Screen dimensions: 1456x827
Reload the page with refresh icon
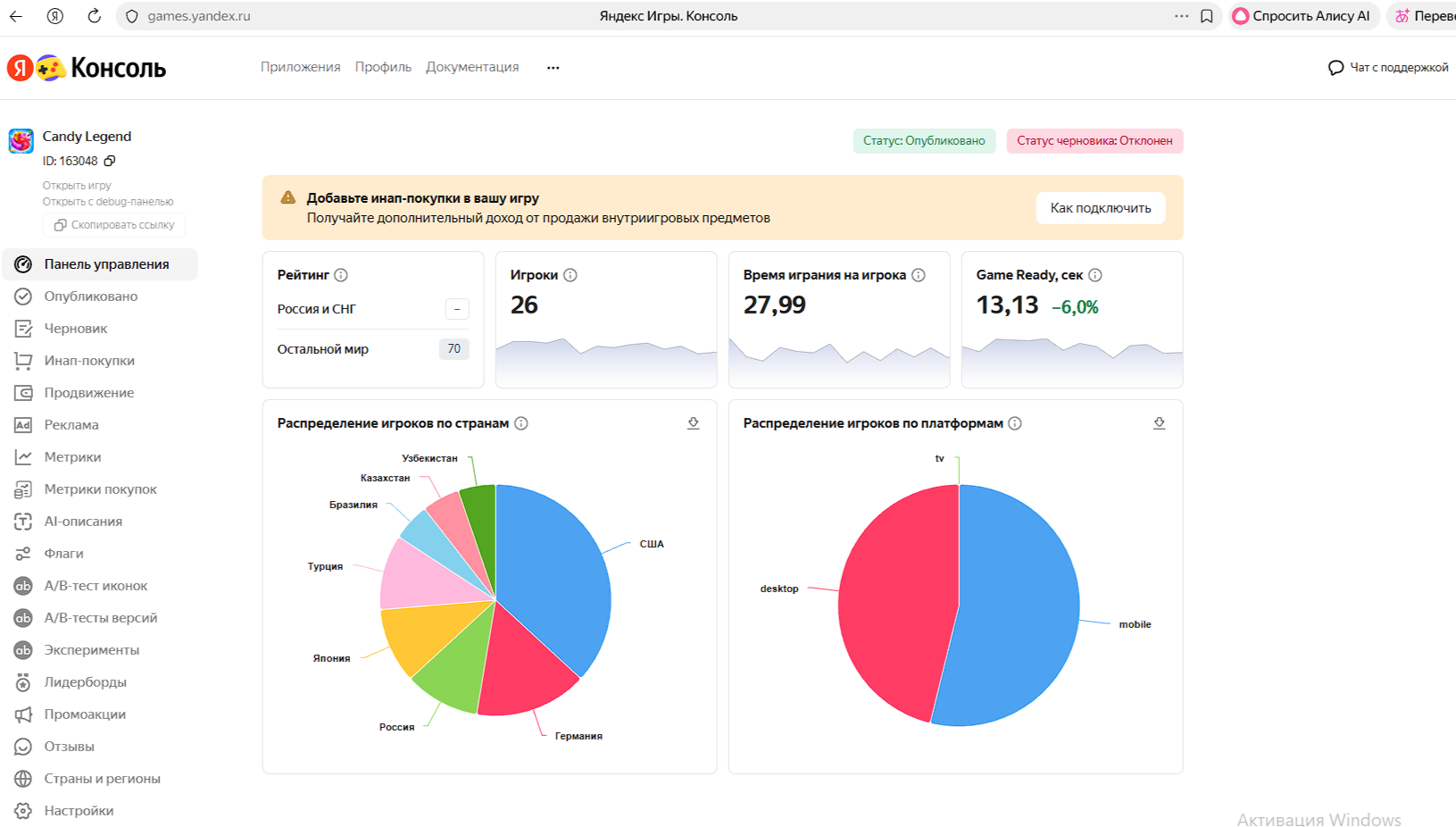94,16
